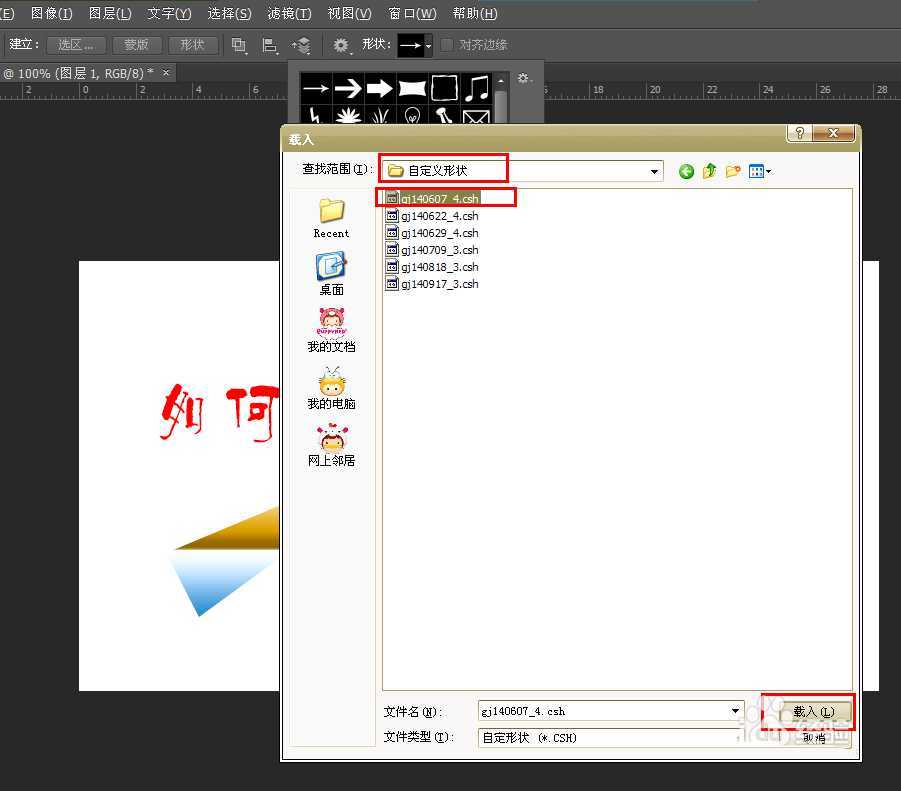
Task: Toggle the 对齐边缘 checkbox
Action: [447, 45]
